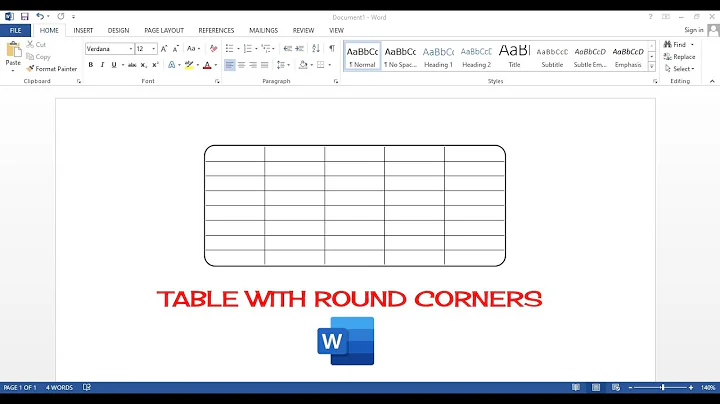Apply Heading 1 style

438,56
